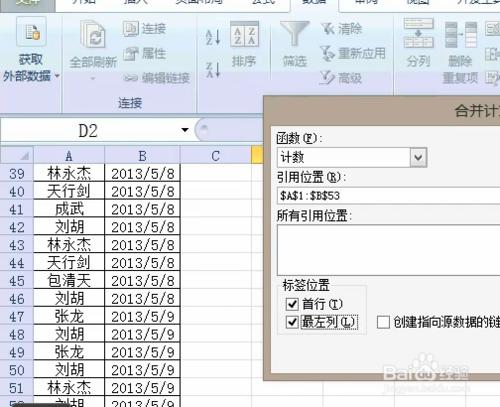This screenshot has width=500, height=407.
Task: Open the Sort (排序) dialog icon
Action: point(244,34)
